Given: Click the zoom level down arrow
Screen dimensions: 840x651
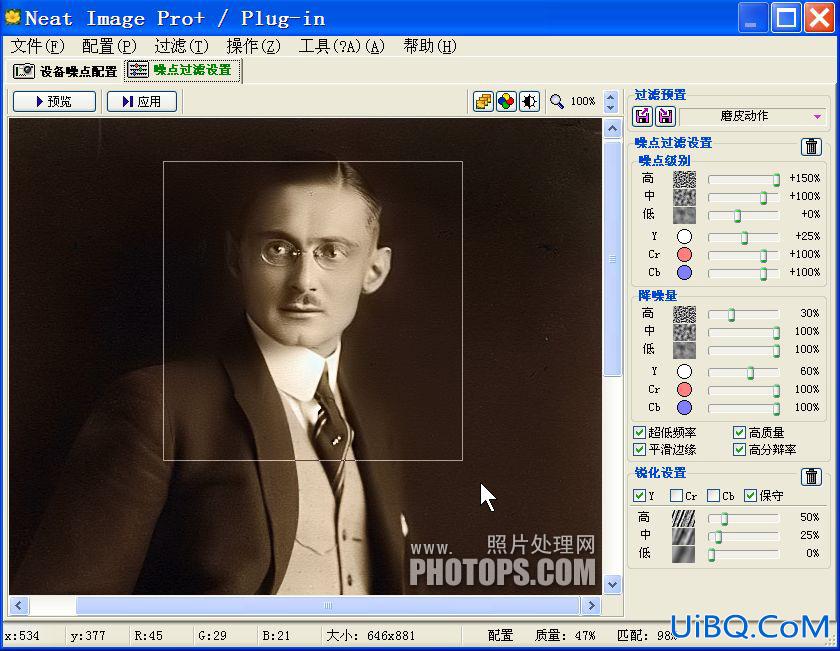Looking at the screenshot, I should pyautogui.click(x=610, y=107).
